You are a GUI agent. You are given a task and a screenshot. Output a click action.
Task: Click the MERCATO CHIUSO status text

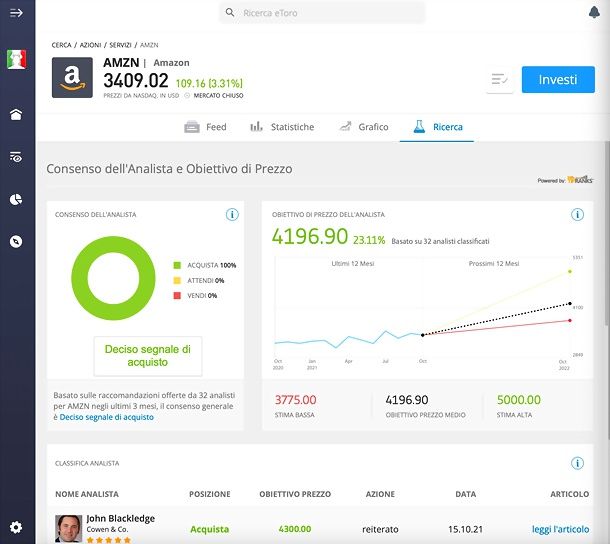pyautogui.click(x=218, y=96)
